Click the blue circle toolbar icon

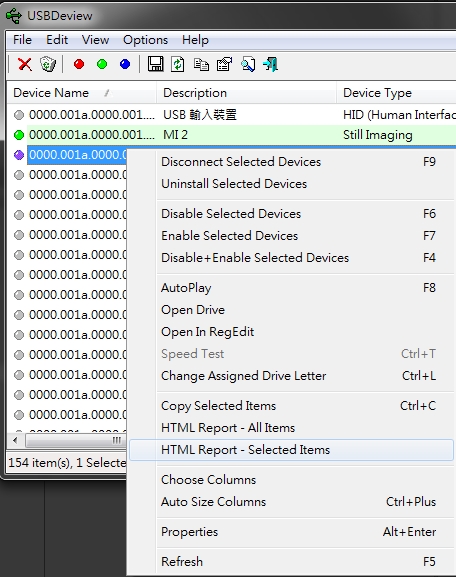coord(125,64)
